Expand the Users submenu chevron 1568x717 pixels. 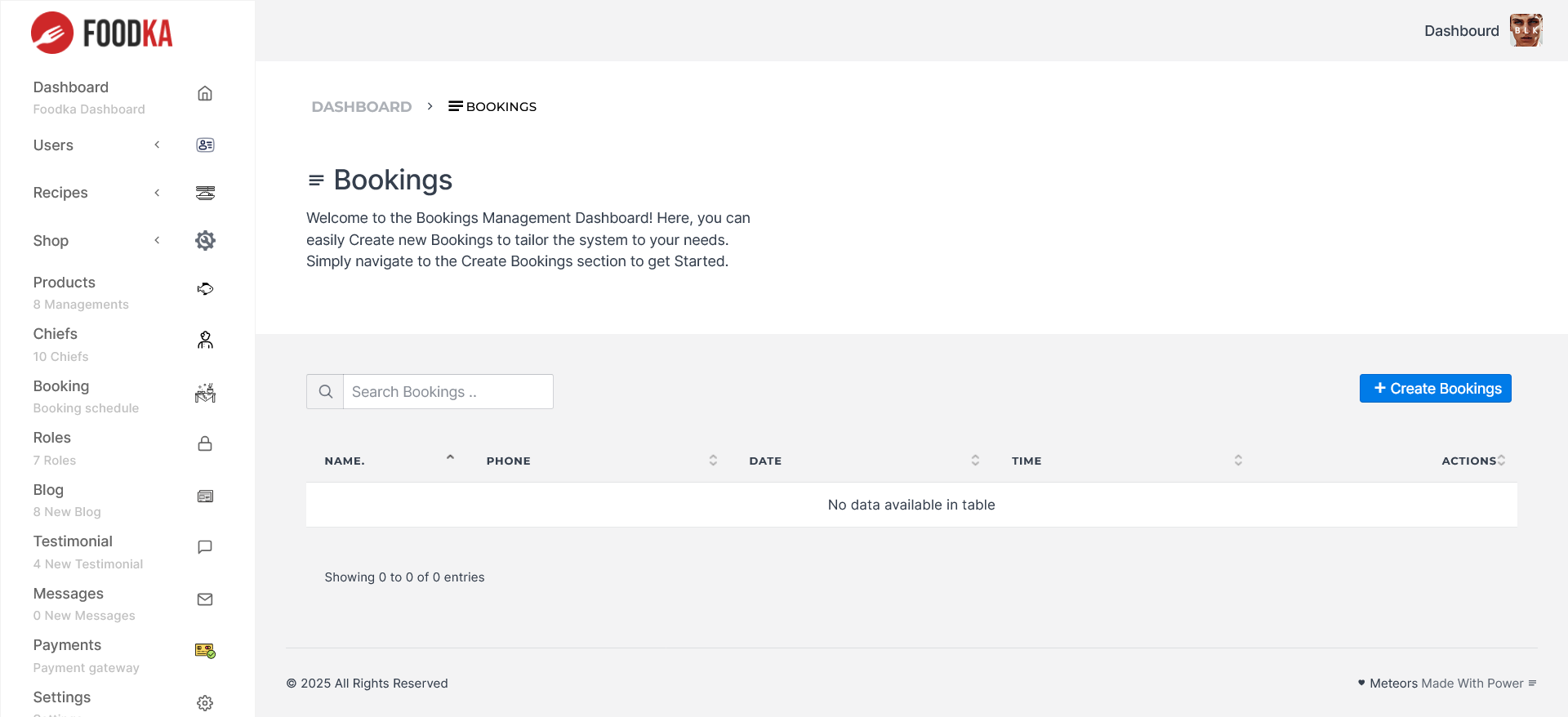click(157, 145)
